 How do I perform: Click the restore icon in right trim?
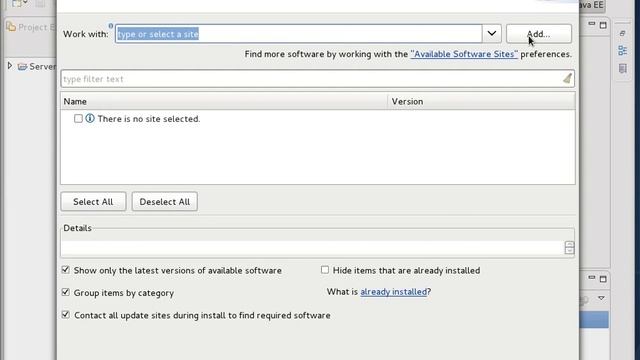[x=622, y=33]
